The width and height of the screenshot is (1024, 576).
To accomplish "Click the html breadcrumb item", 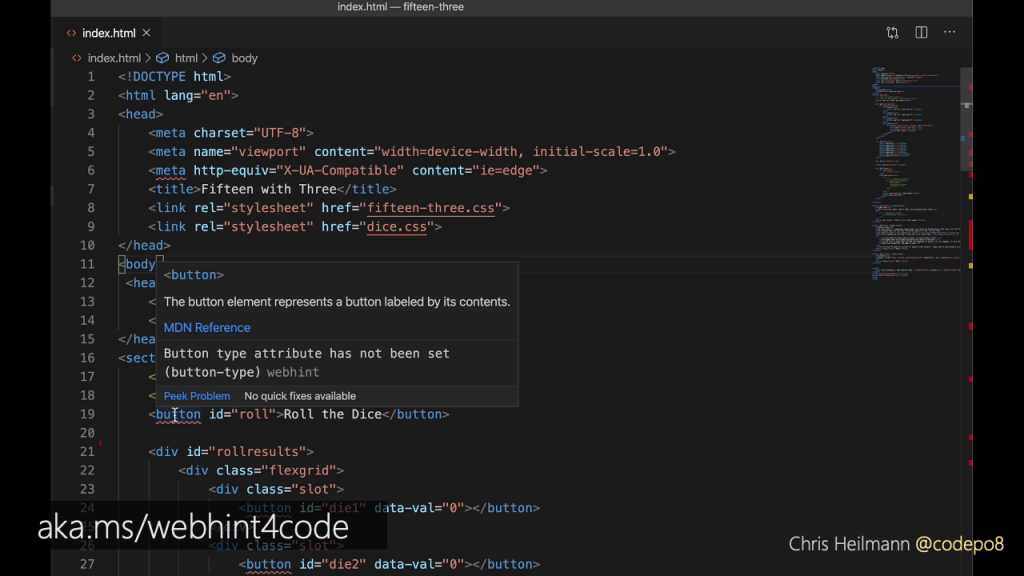I will point(186,58).
